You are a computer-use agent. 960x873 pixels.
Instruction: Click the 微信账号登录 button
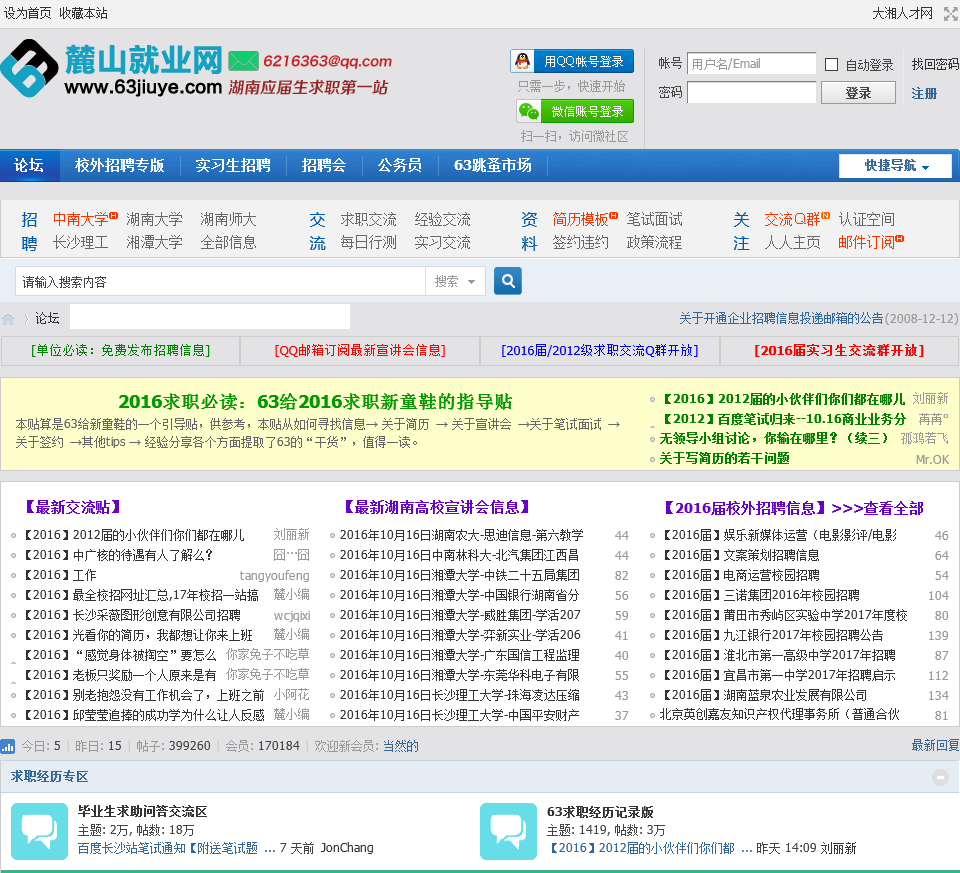pyautogui.click(x=575, y=111)
